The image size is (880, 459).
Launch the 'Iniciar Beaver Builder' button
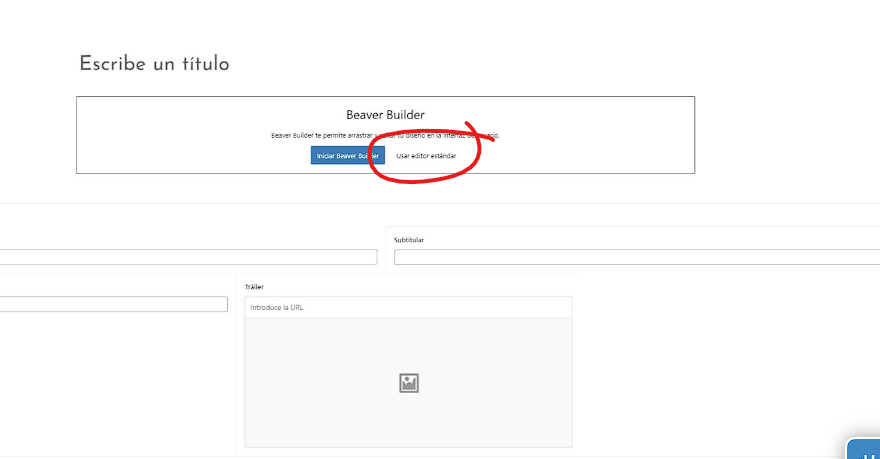point(347,155)
